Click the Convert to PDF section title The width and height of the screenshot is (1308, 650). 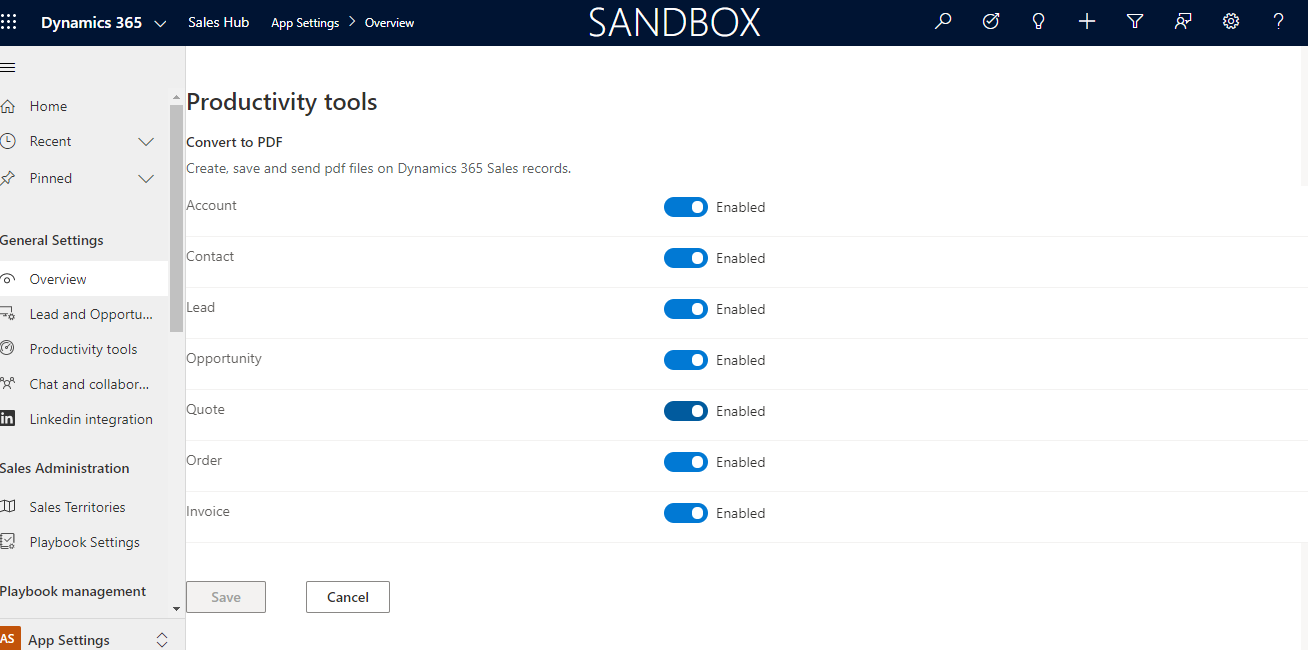235,142
